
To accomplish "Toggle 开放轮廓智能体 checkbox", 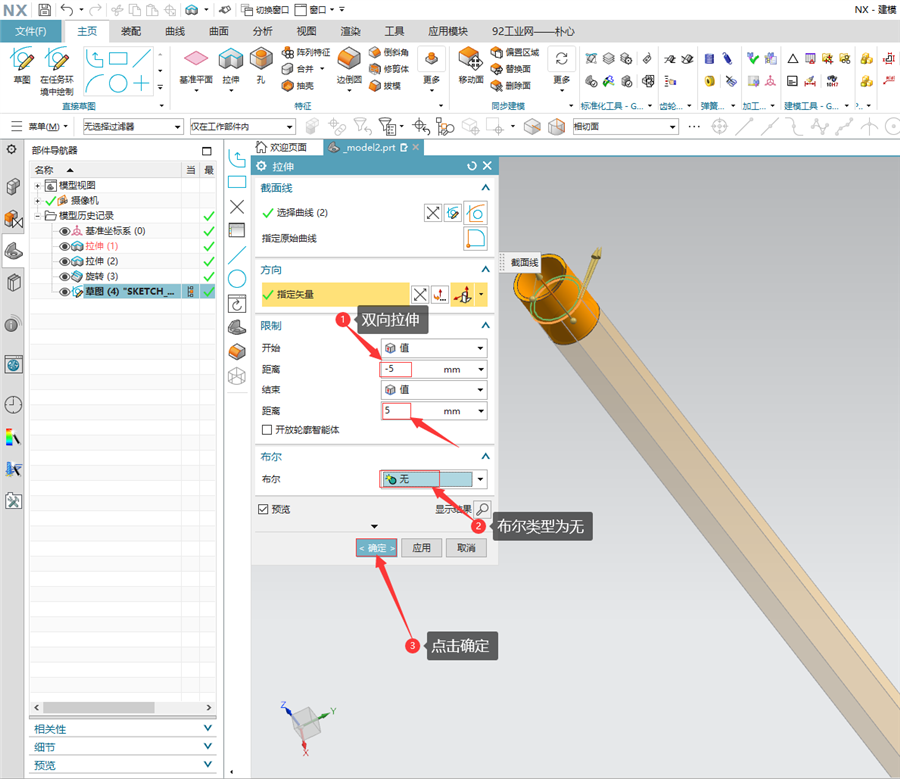I will (x=266, y=429).
